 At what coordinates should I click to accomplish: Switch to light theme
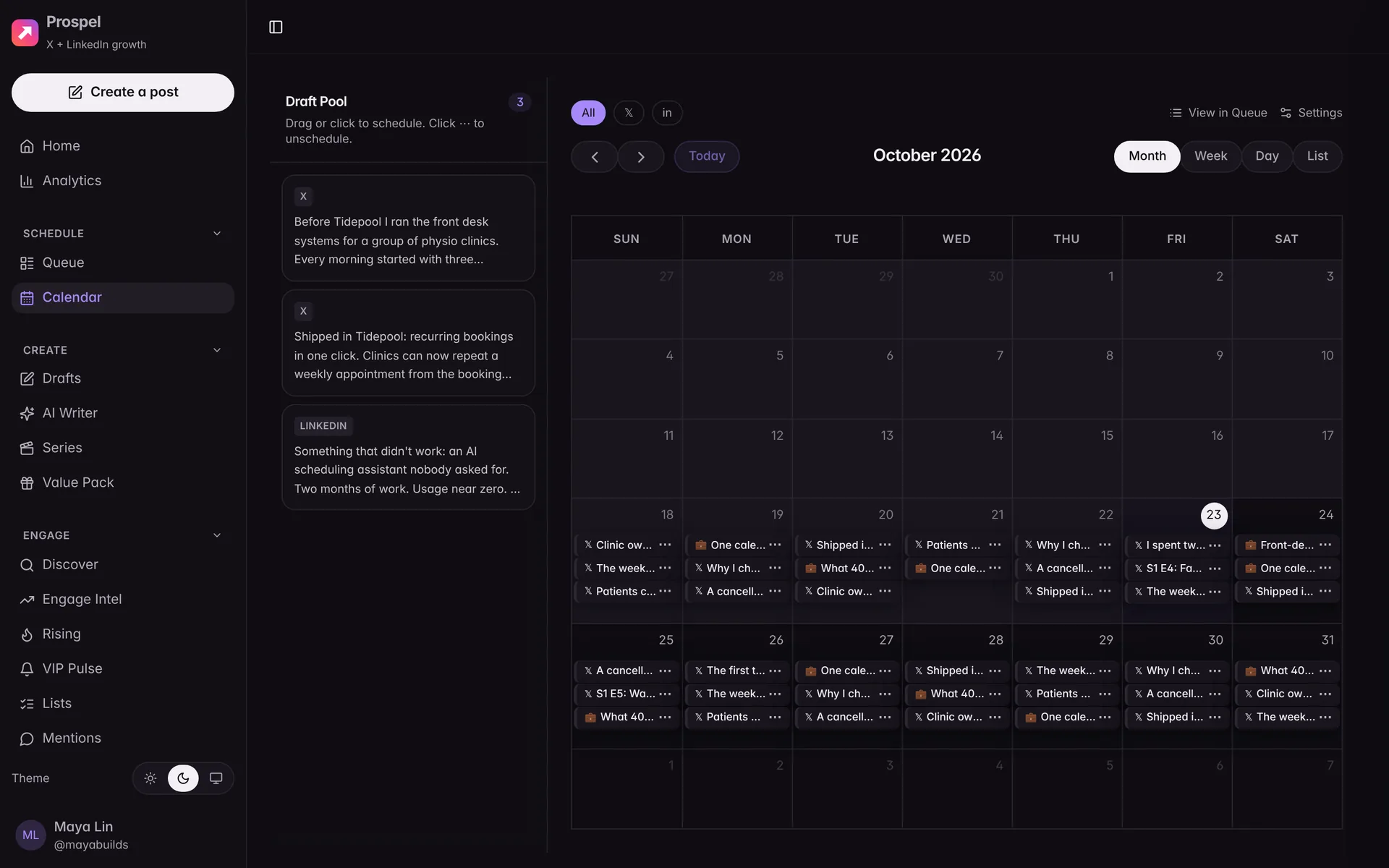(150, 778)
